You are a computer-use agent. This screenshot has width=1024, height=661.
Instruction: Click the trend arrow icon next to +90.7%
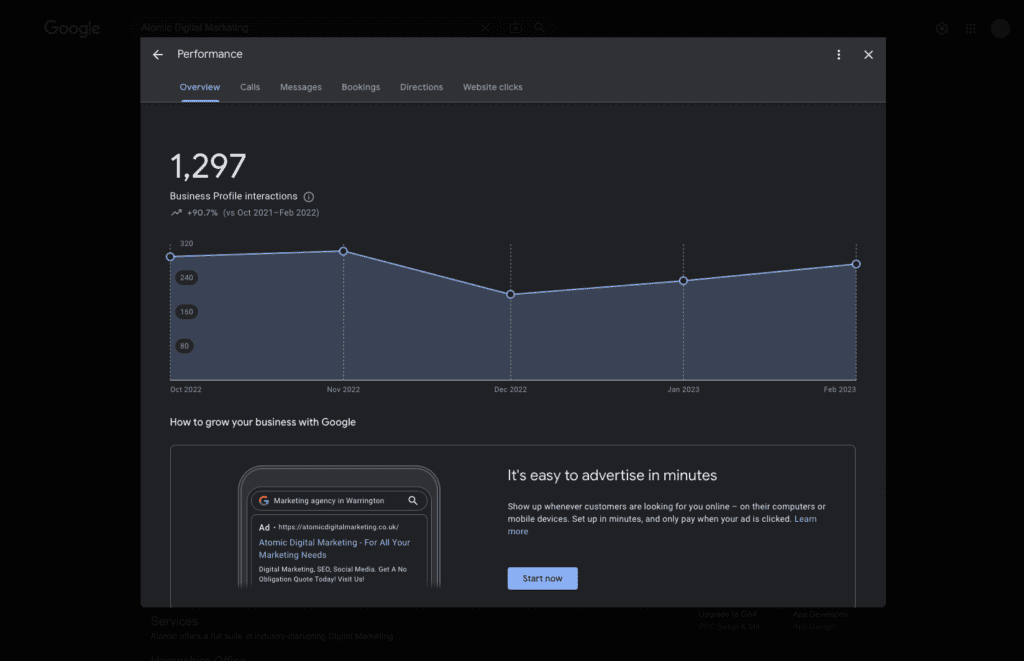(x=174, y=212)
